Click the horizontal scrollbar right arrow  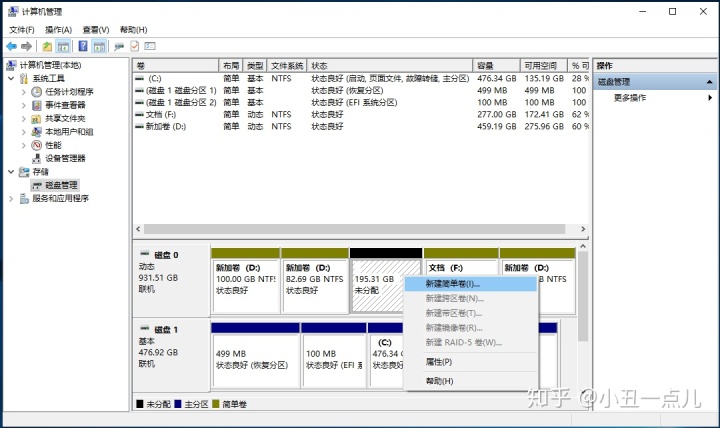pos(583,229)
